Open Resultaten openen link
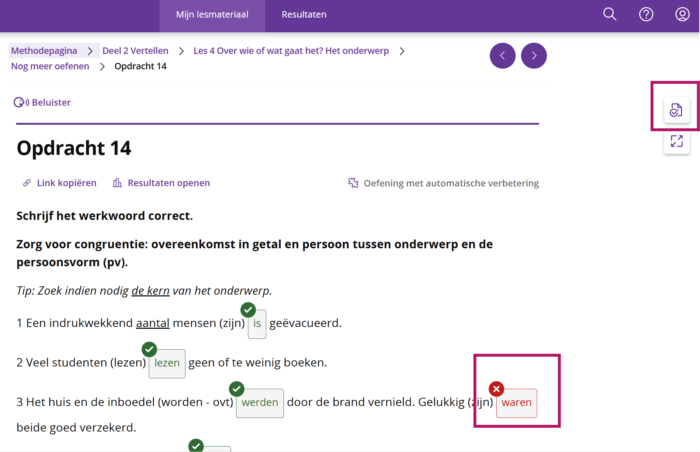The width and height of the screenshot is (700, 452). click(161, 183)
